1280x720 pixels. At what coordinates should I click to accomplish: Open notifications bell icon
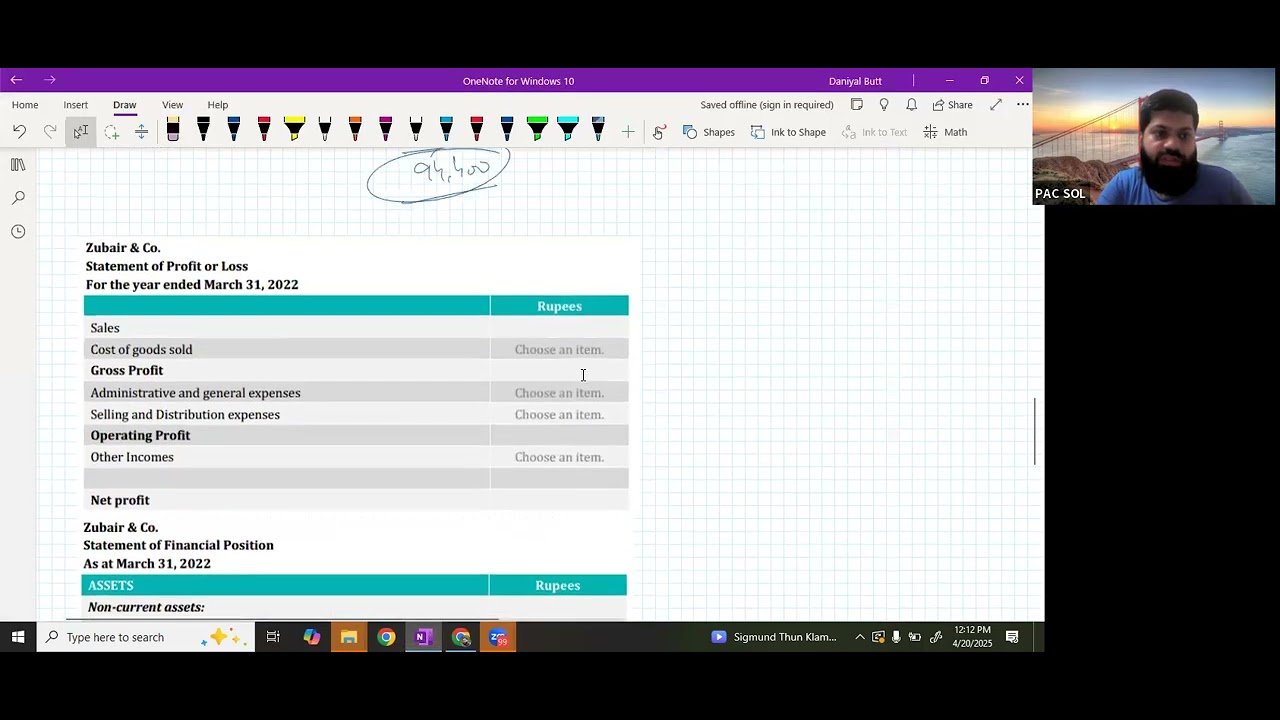click(x=911, y=105)
